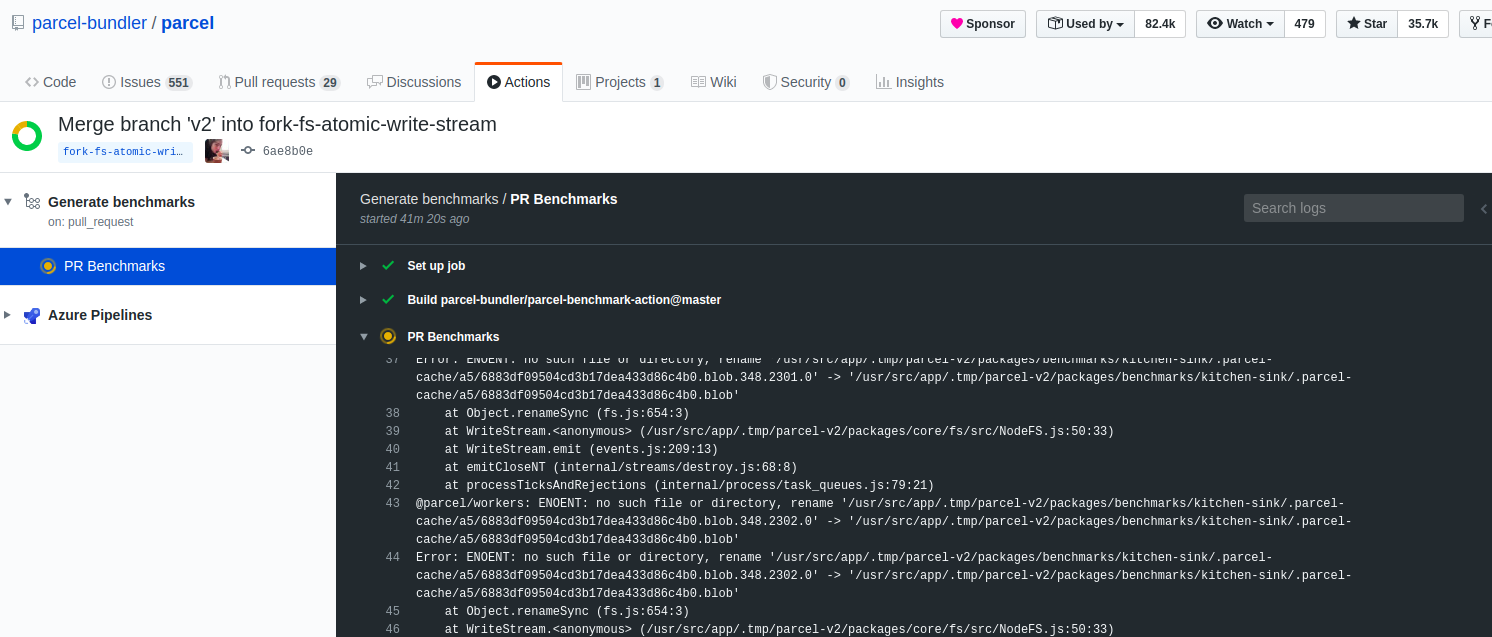Screen dimensions: 1492x637
Task: Open the Azure Pipelines entry
Action: point(100,315)
